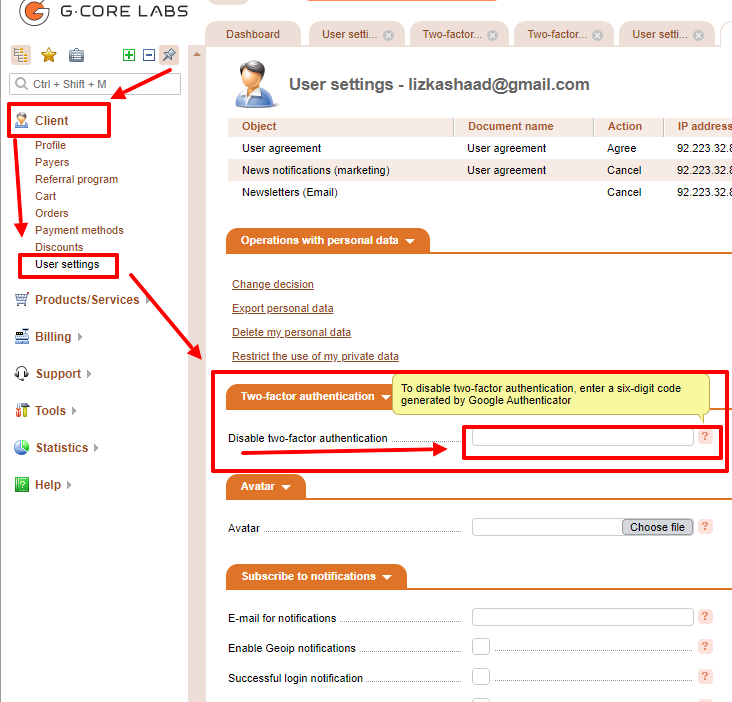The width and height of the screenshot is (732, 702).
Task: Click Restrict the use of my private data
Action: 315,356
